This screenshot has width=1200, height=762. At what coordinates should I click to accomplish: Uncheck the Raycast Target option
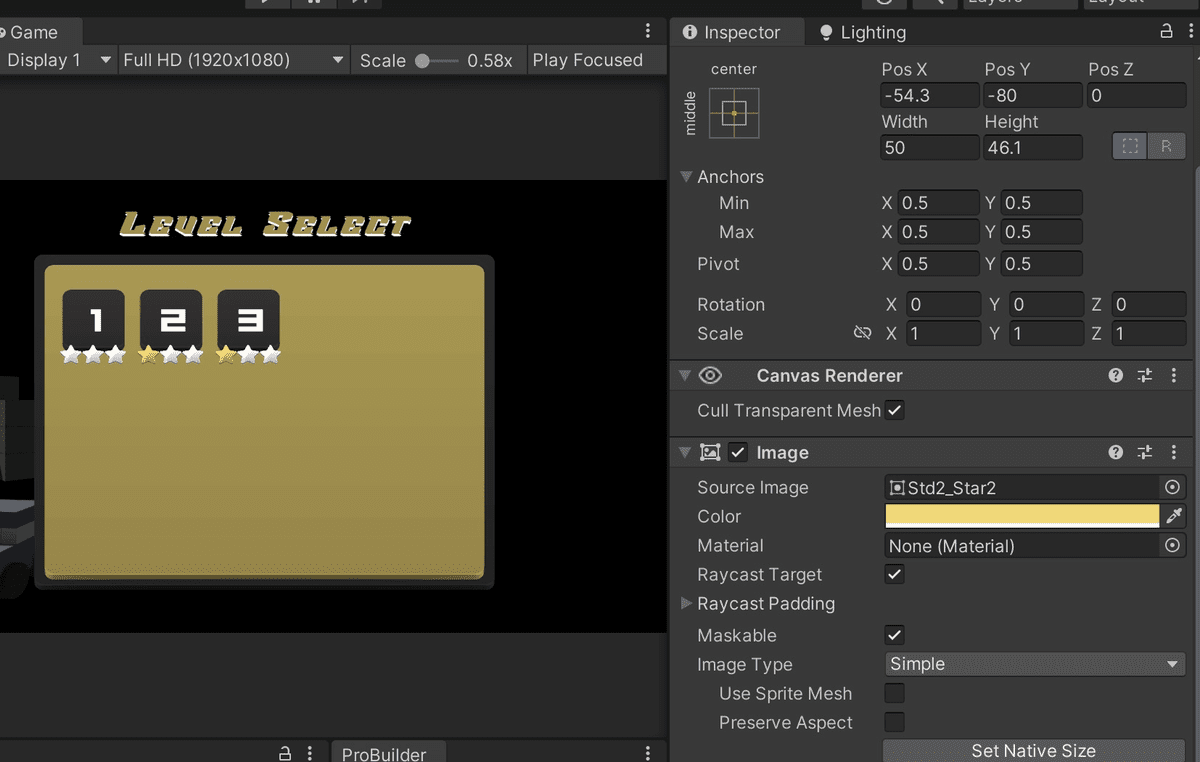(x=895, y=575)
